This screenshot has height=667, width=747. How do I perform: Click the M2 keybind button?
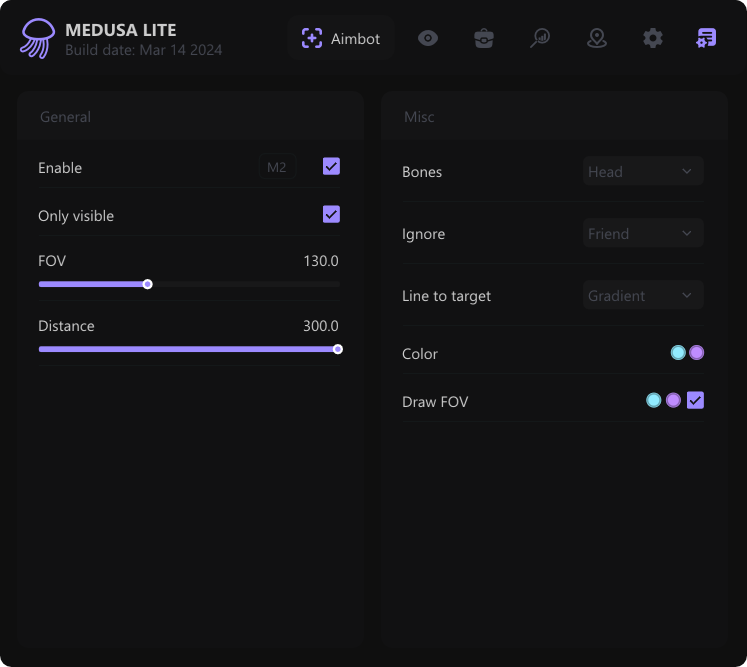pyautogui.click(x=277, y=167)
